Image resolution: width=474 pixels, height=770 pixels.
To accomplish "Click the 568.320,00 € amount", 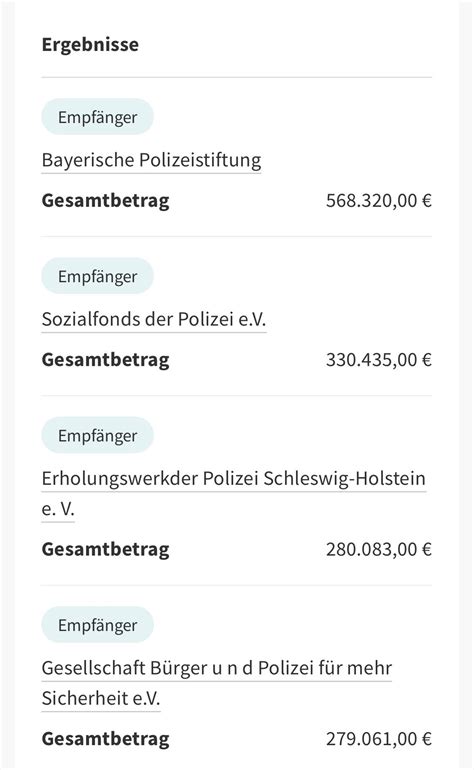I will point(379,201).
